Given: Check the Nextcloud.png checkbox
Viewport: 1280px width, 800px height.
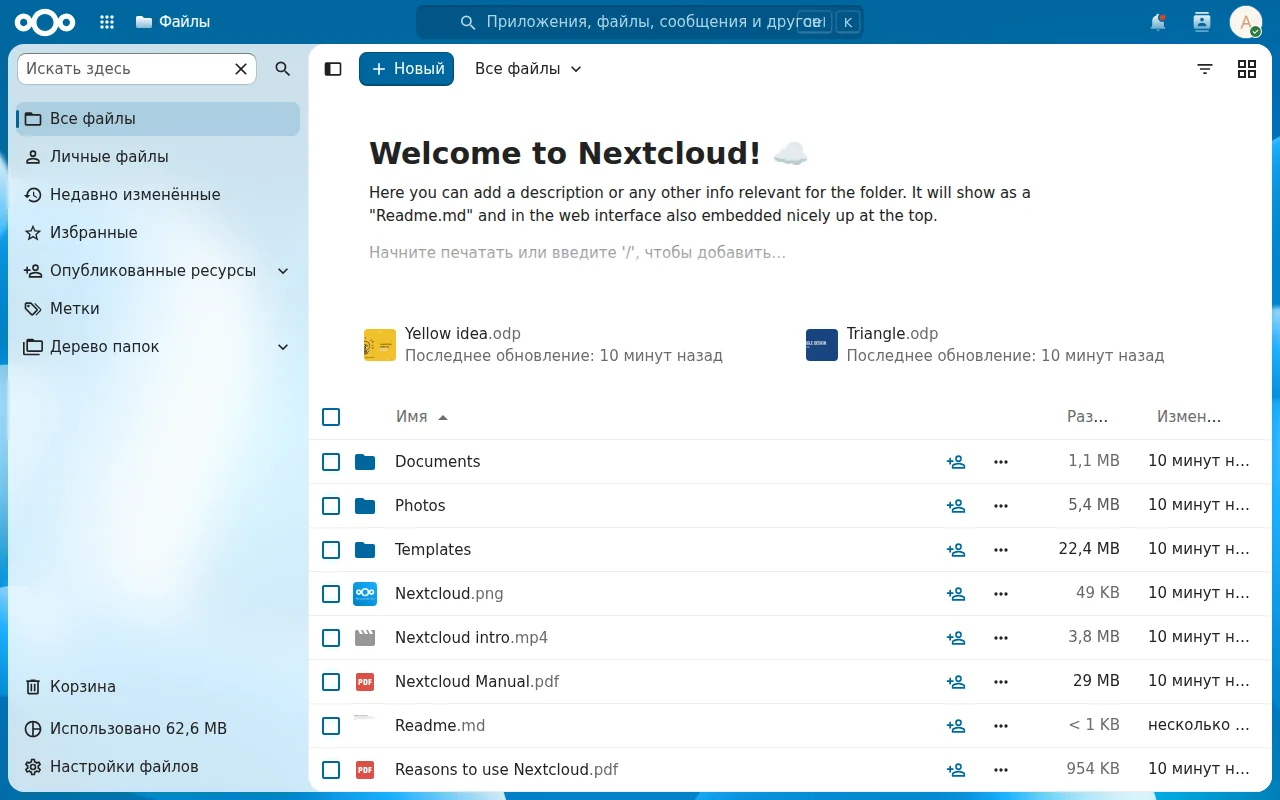Looking at the screenshot, I should coord(331,594).
